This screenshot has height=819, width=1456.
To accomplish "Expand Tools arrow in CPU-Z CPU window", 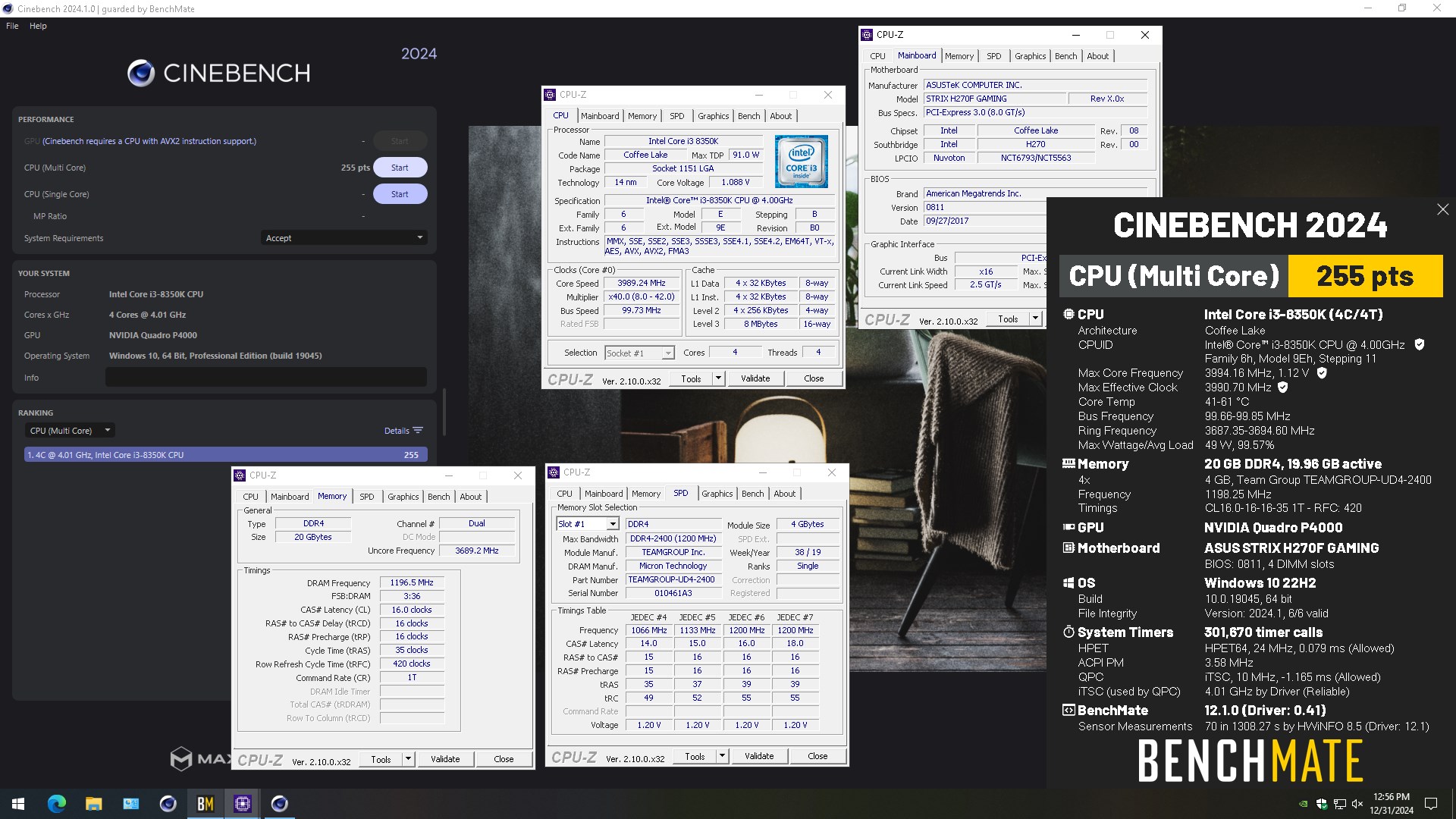I will point(718,378).
